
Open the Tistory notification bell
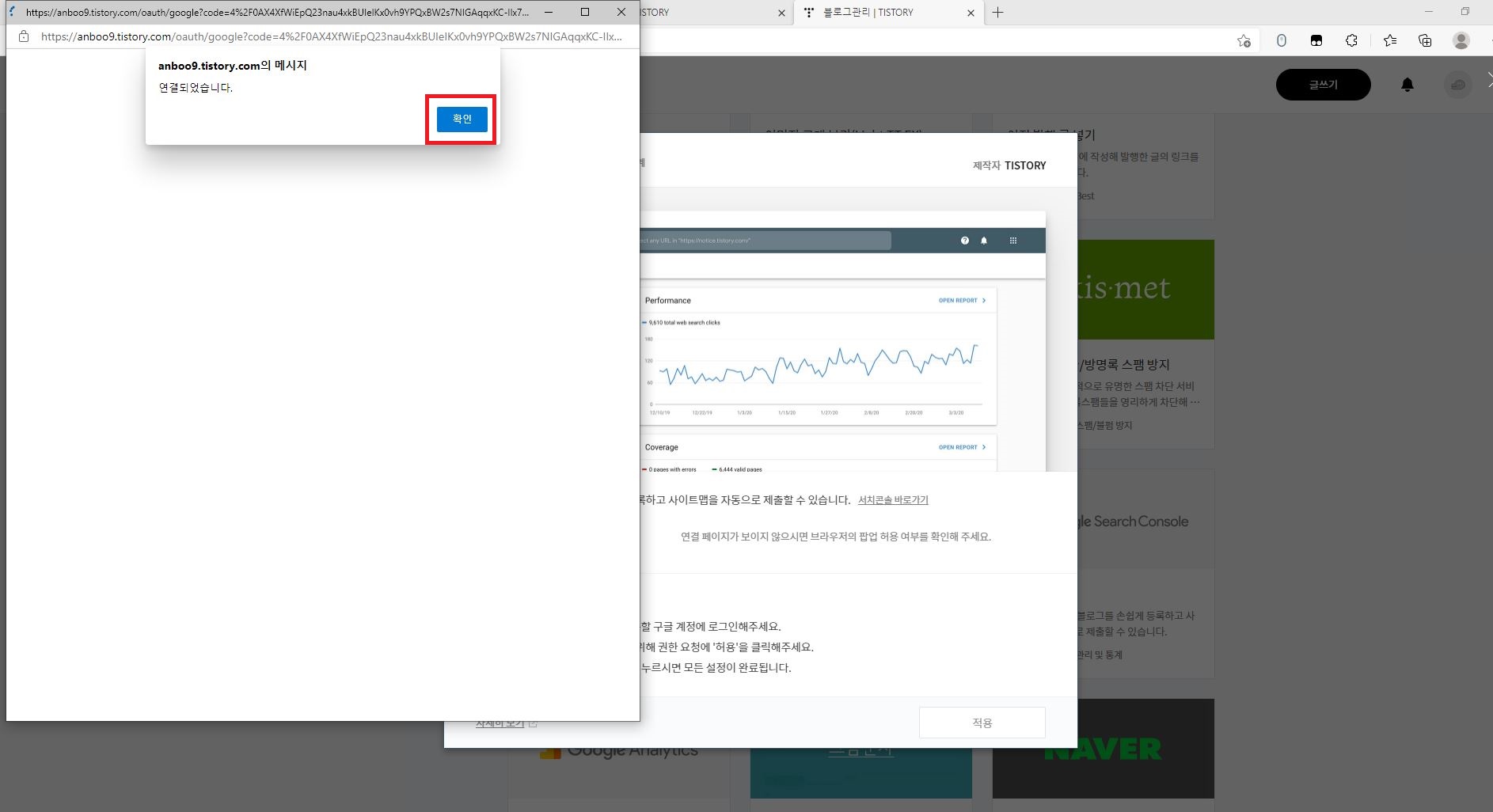click(1407, 85)
